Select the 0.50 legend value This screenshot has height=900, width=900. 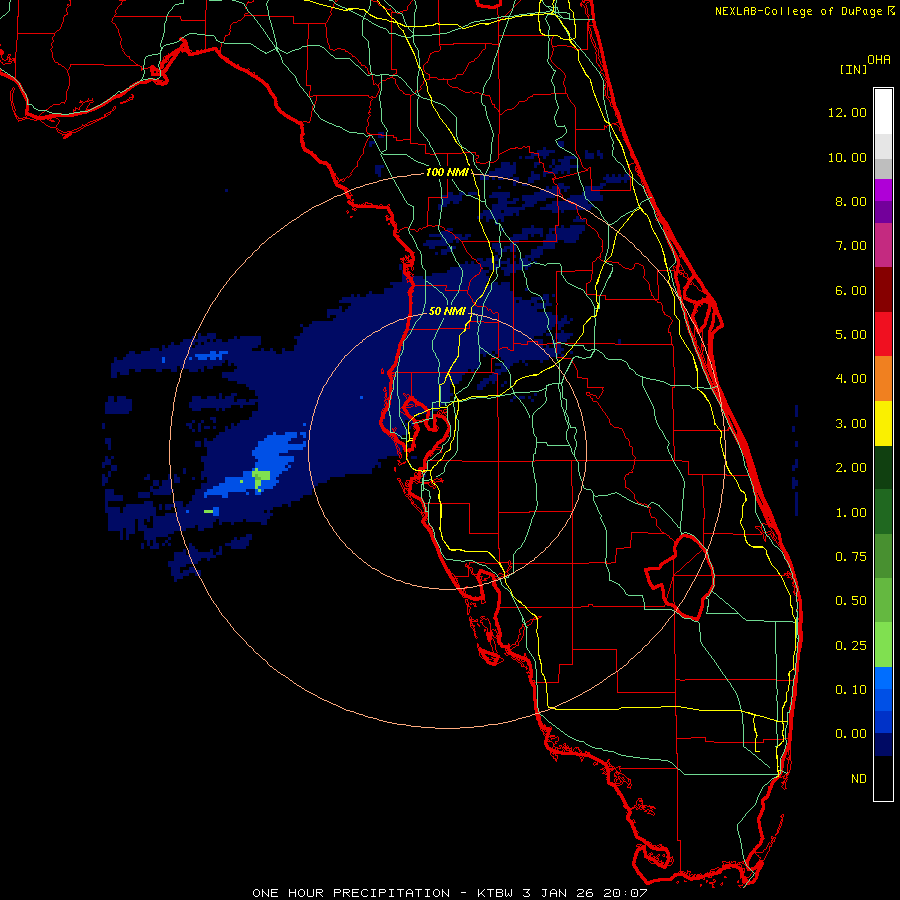tap(850, 601)
